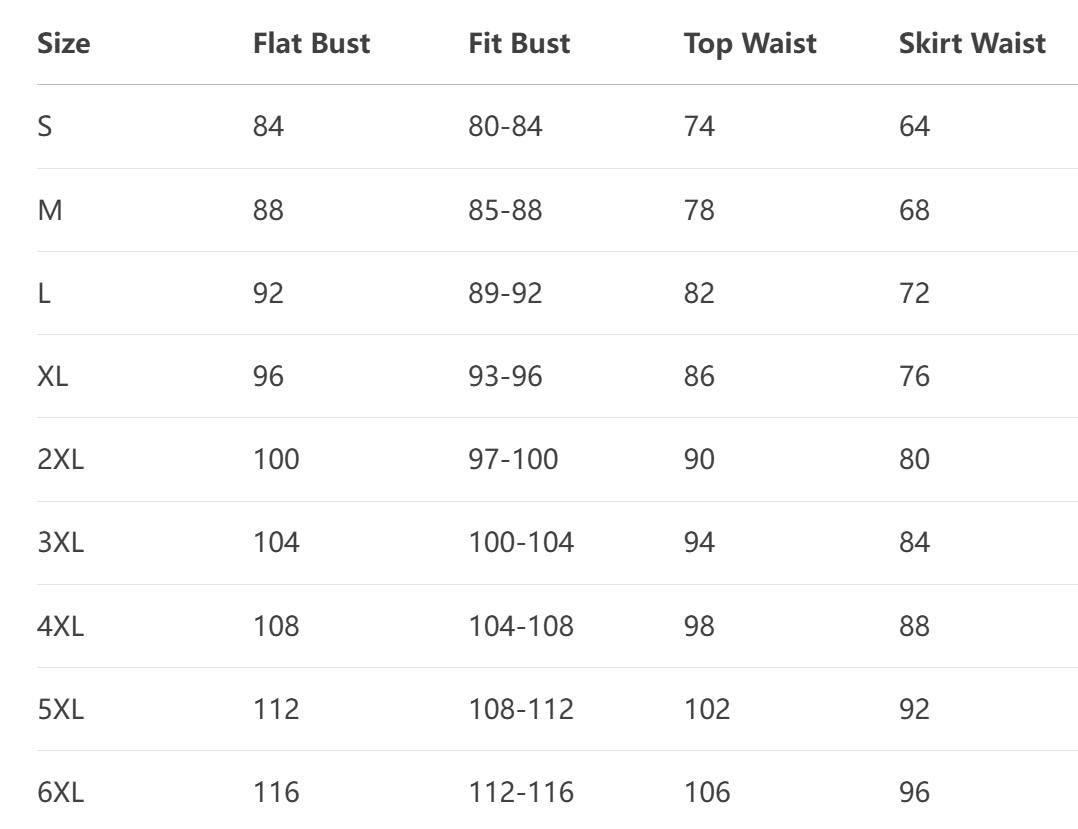1078x829 pixels.
Task: Click the Skirt Waist column header
Action: click(x=972, y=44)
